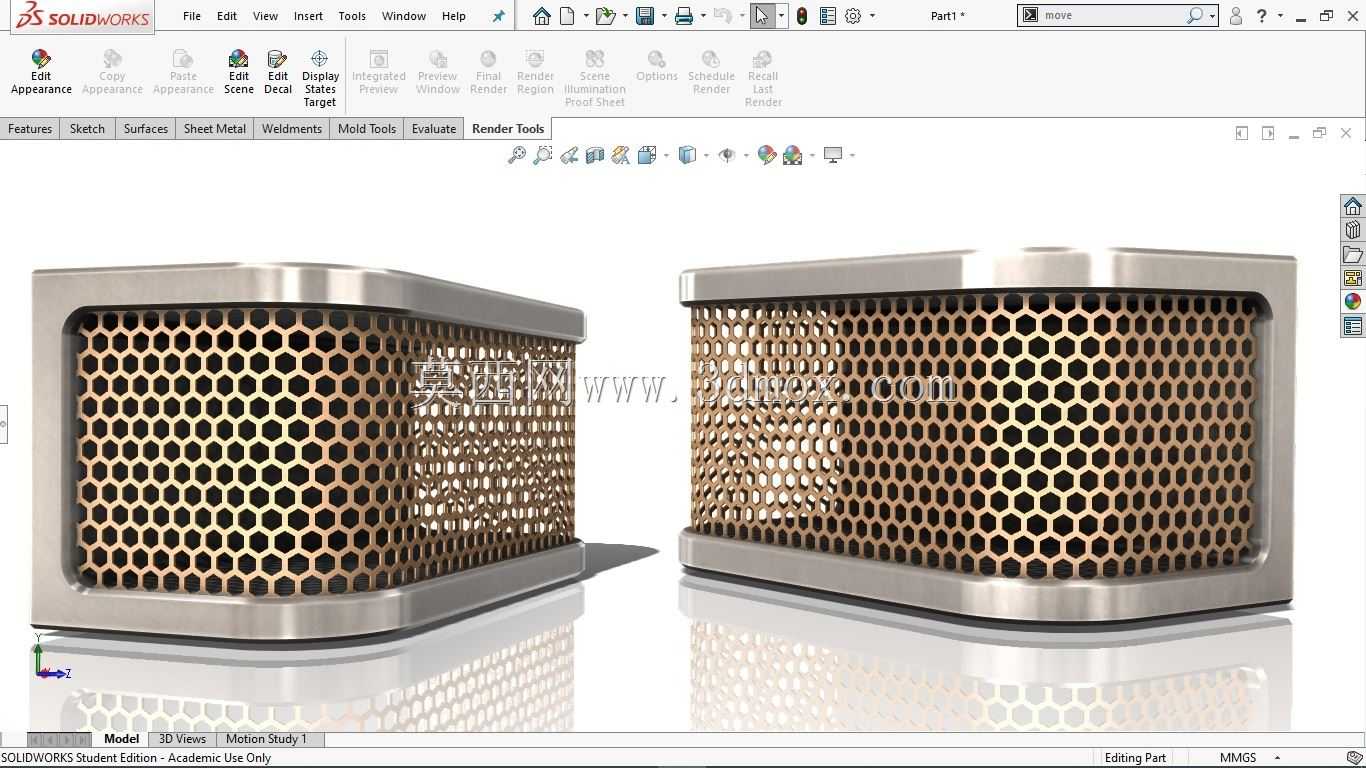This screenshot has height=768, width=1366.
Task: Expand the Options gear dropdown arrow
Action: coord(872,16)
